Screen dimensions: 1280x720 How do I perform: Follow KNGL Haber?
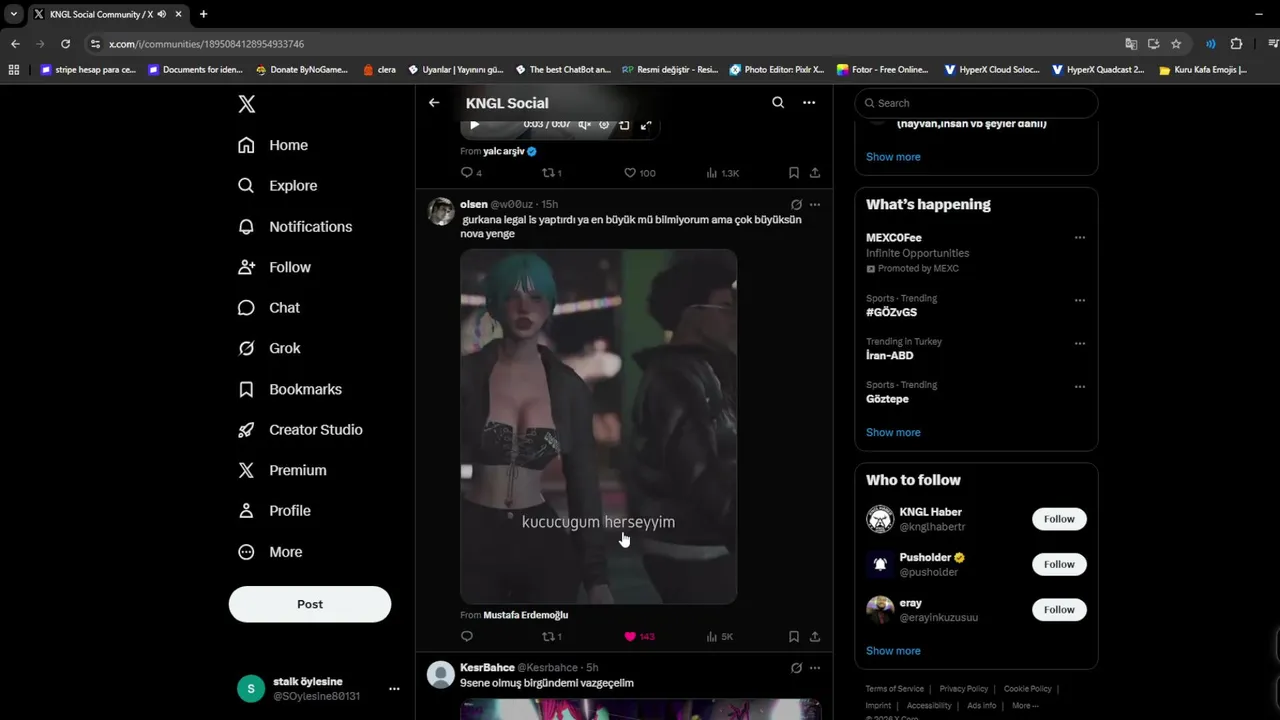[1059, 519]
